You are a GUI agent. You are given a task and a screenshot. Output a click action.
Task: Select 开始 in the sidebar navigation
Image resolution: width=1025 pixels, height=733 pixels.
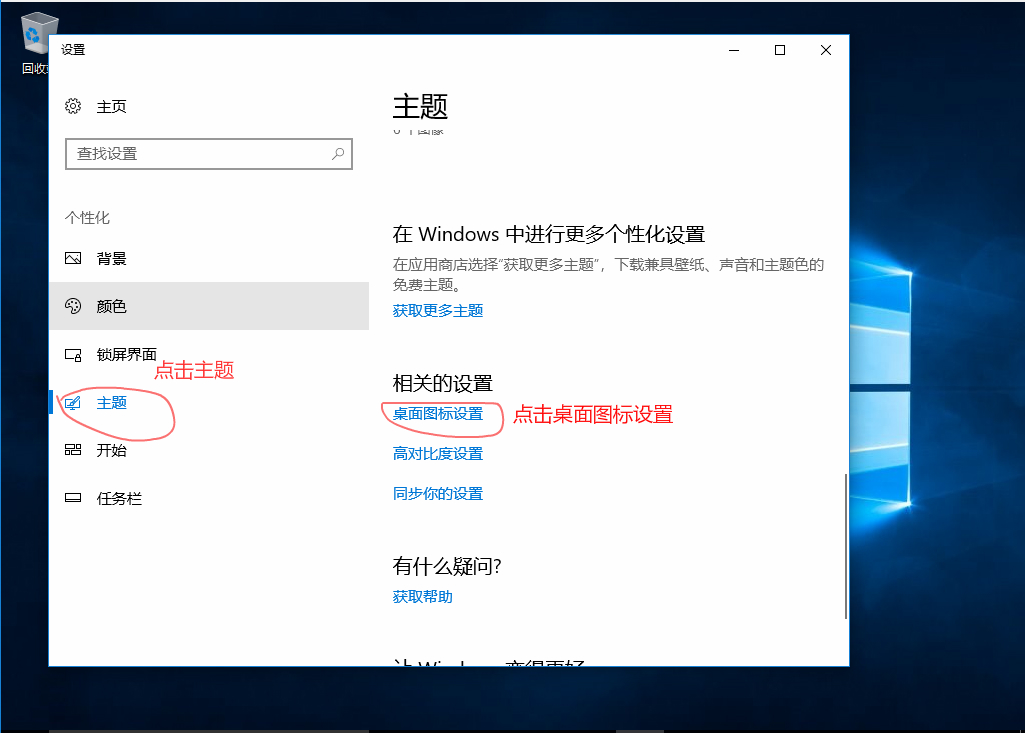pos(110,450)
